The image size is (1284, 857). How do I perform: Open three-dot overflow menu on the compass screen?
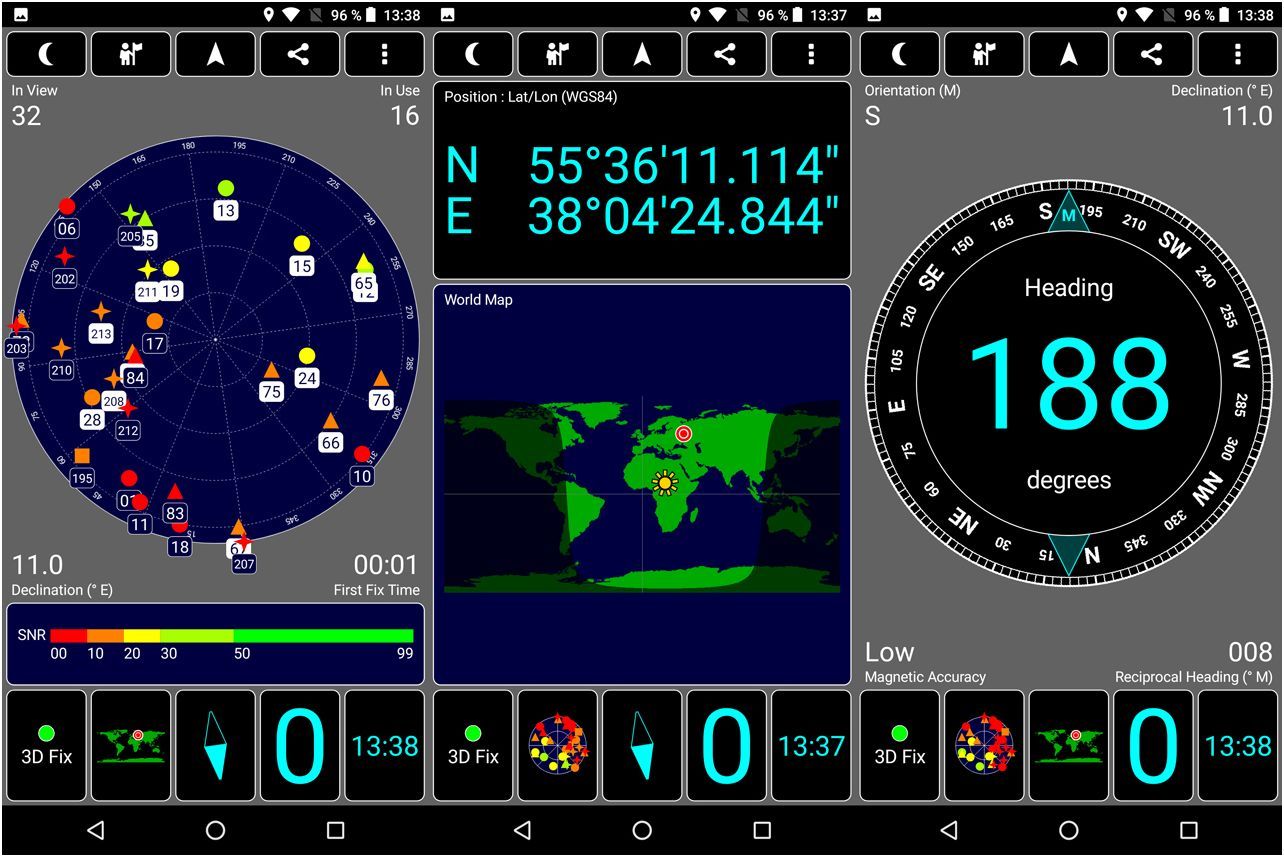pos(1238,54)
